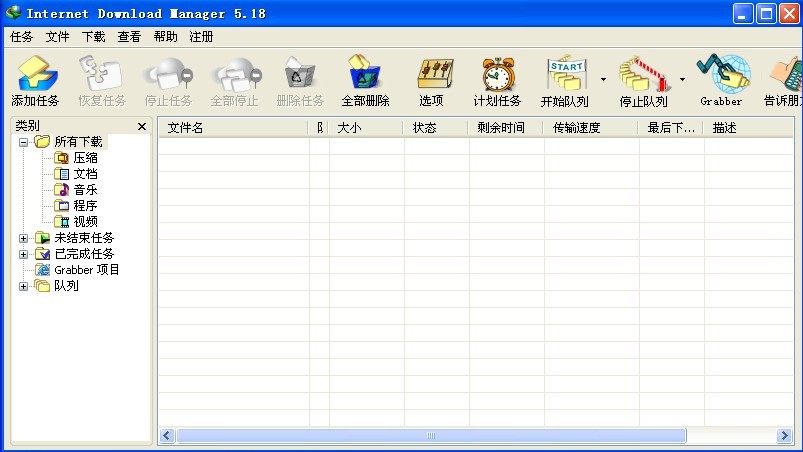Open the 查看 (View) menu
803x452 pixels.
pos(129,37)
